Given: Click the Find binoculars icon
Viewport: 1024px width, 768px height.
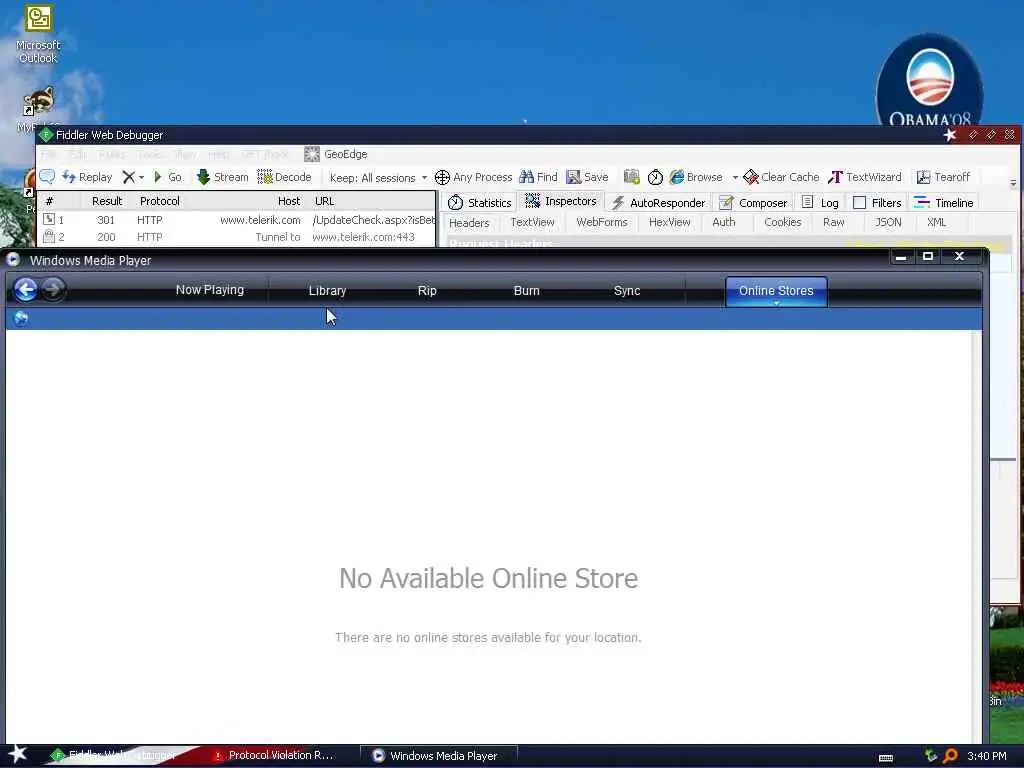Looking at the screenshot, I should (x=526, y=176).
